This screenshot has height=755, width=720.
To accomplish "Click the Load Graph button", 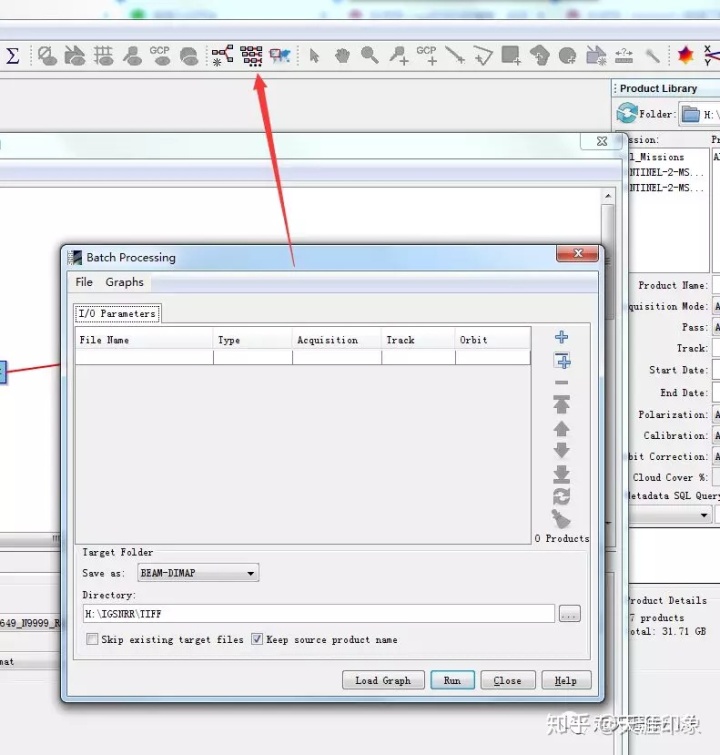I will coord(383,680).
